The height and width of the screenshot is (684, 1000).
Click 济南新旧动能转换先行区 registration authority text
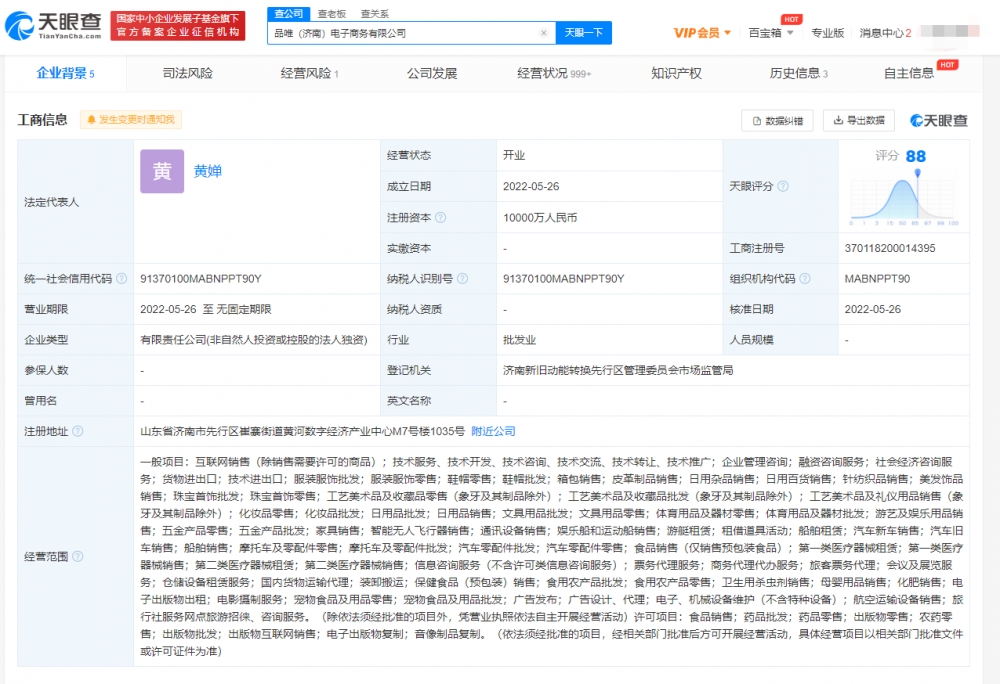[617, 370]
